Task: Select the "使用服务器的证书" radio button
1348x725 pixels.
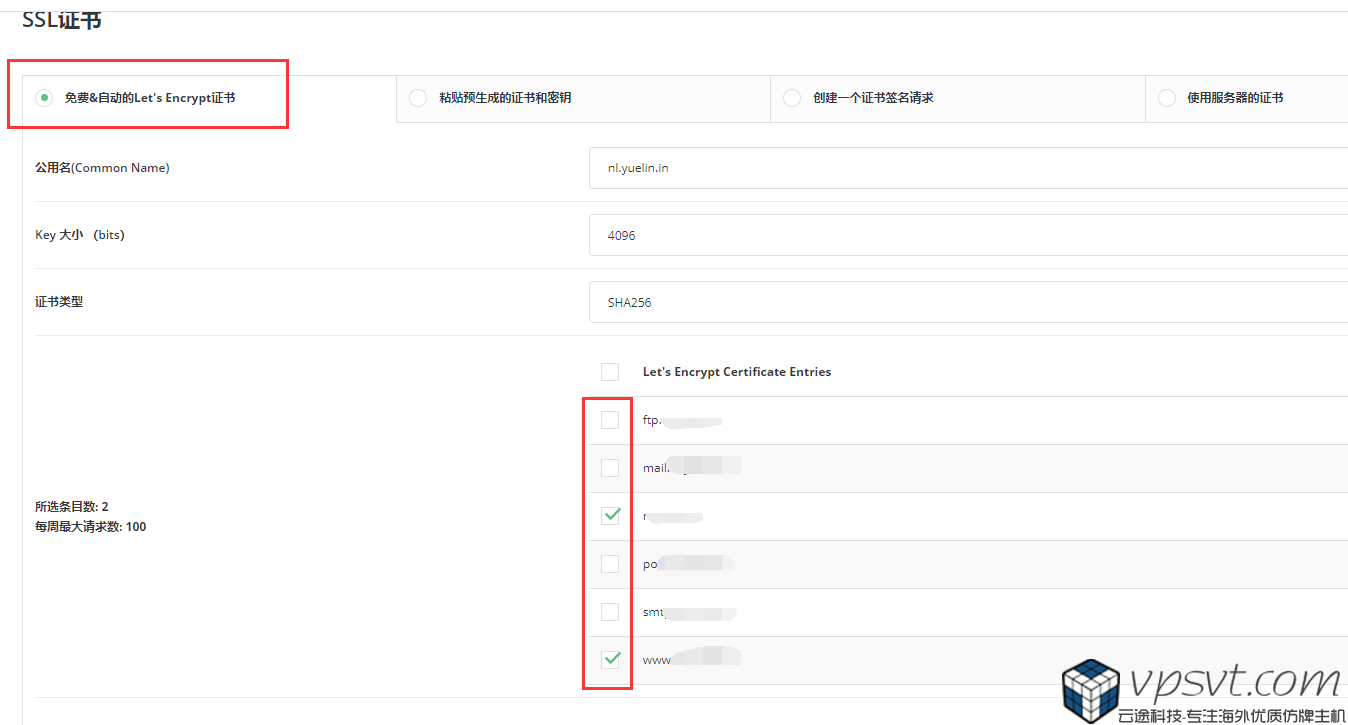Action: 1166,98
